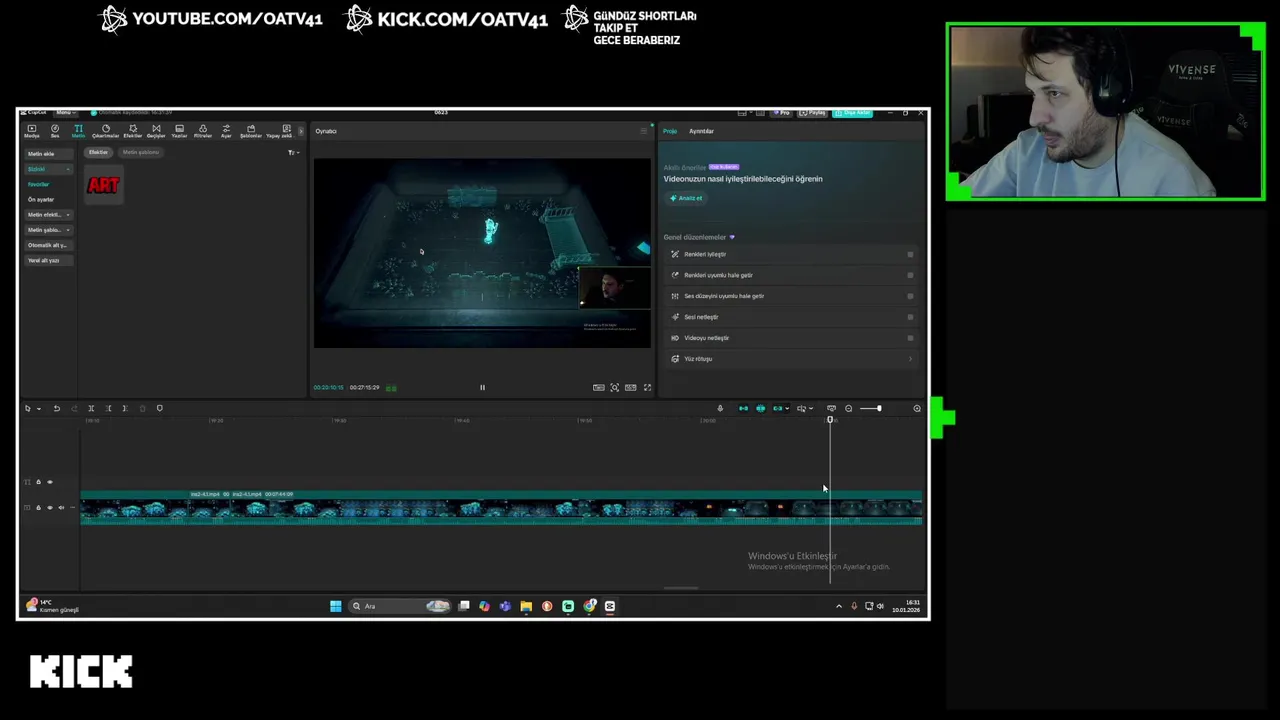Screen dimensions: 1280x720
Task: Select Ön ayarlar in the sidebar
Action: (41, 199)
